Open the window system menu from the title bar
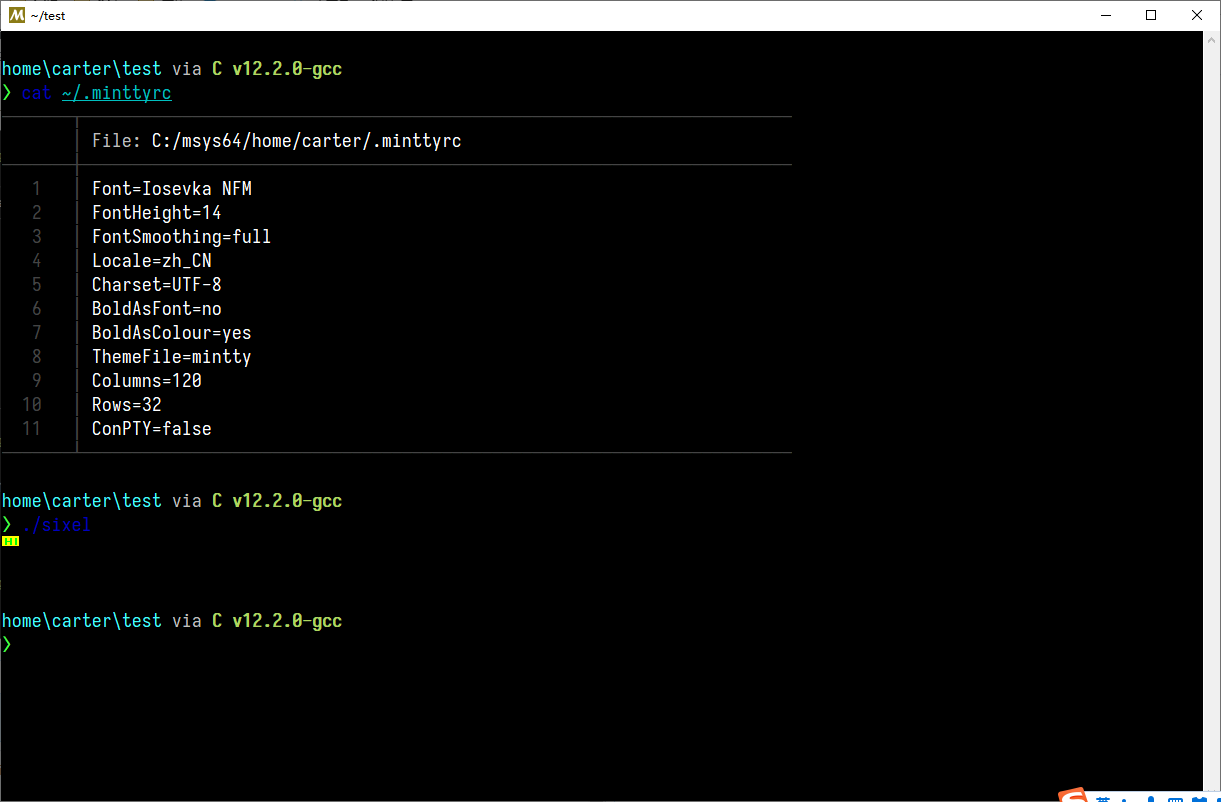Image resolution: width=1221 pixels, height=802 pixels. tap(16, 15)
